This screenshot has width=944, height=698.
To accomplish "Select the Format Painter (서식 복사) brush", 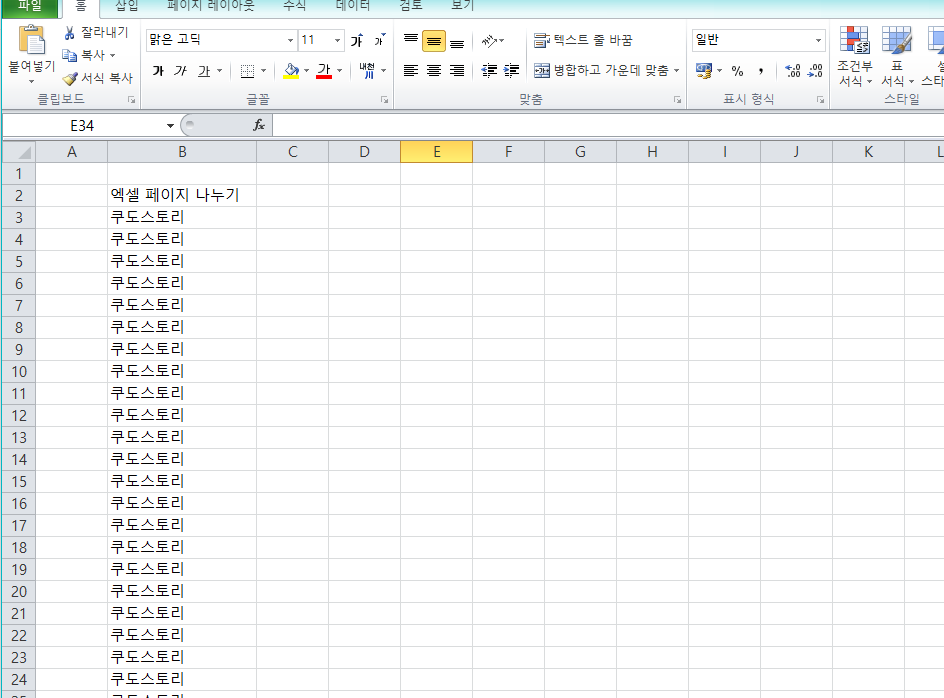I will coord(70,78).
